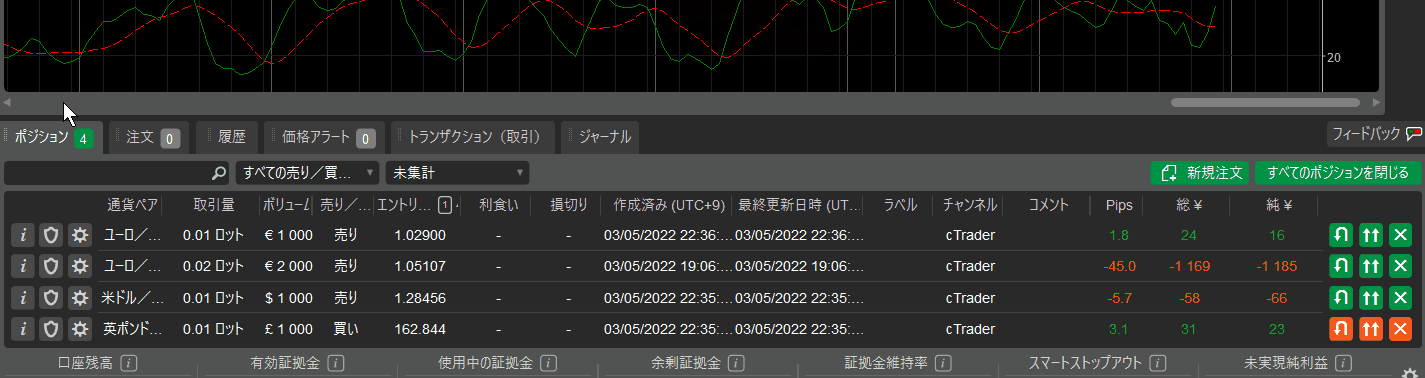Reverse the 英ポンド buy position

click(x=1341, y=328)
